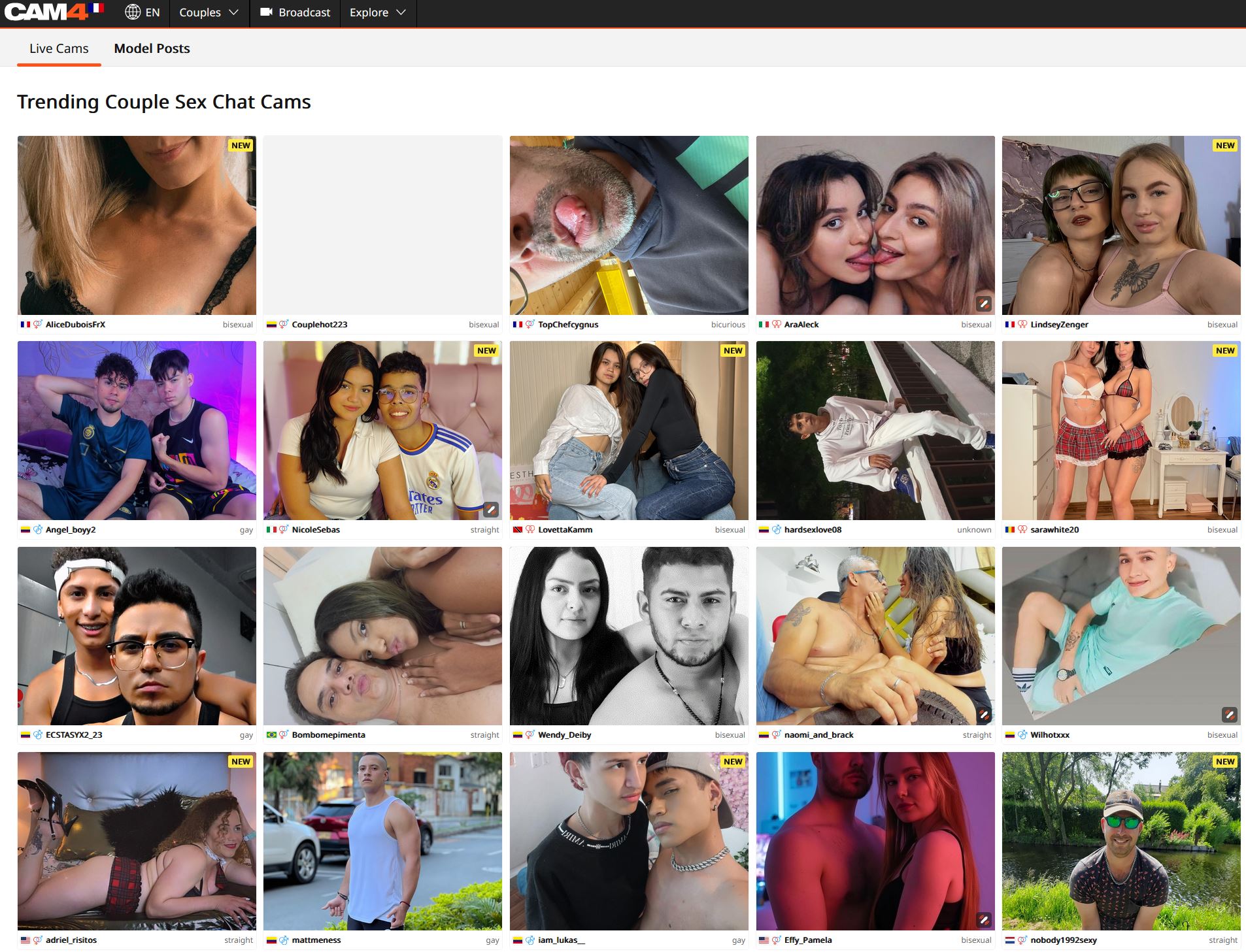The image size is (1246, 952).
Task: Open Angel_boyy2 username link
Action: point(71,530)
